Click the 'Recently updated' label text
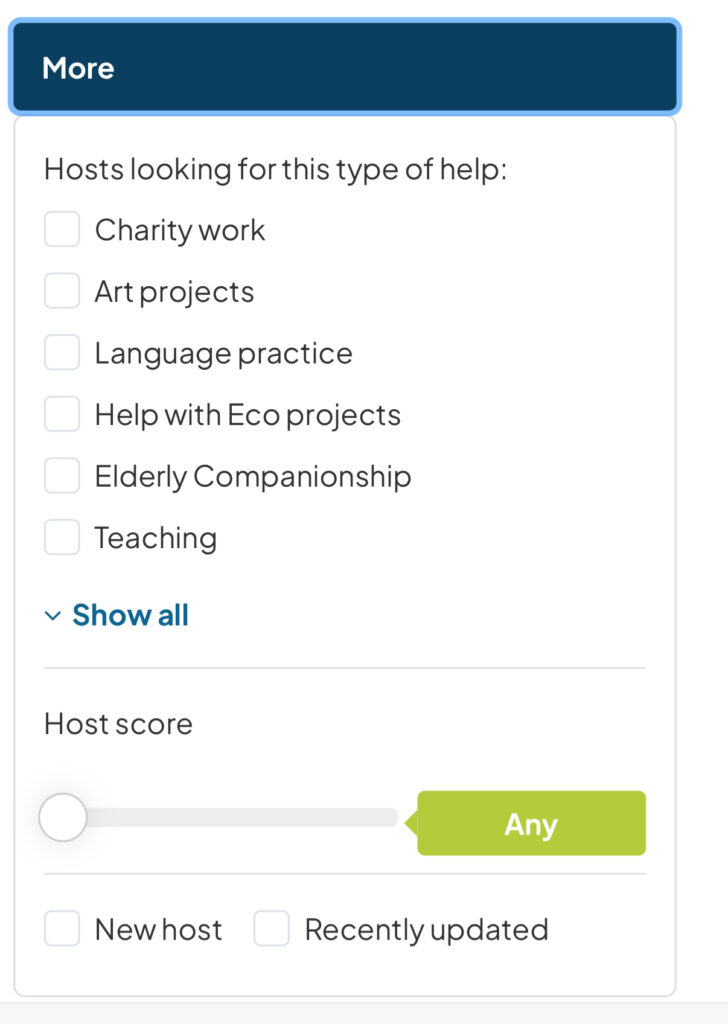 click(426, 929)
